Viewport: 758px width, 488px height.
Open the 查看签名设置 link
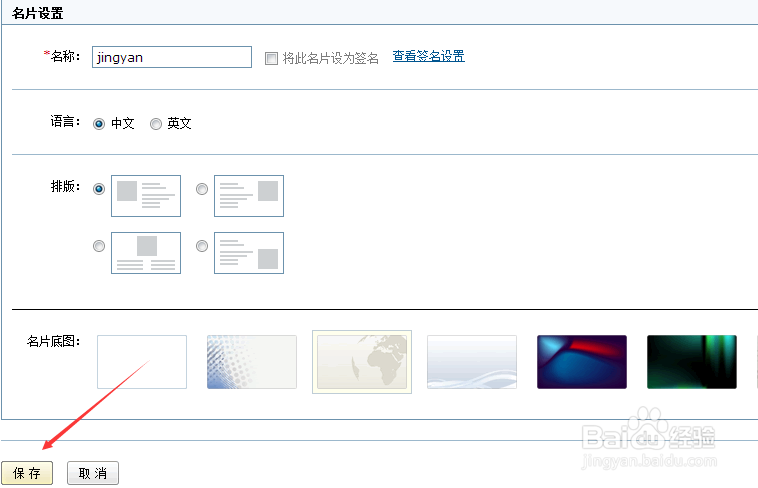pyautogui.click(x=428, y=56)
